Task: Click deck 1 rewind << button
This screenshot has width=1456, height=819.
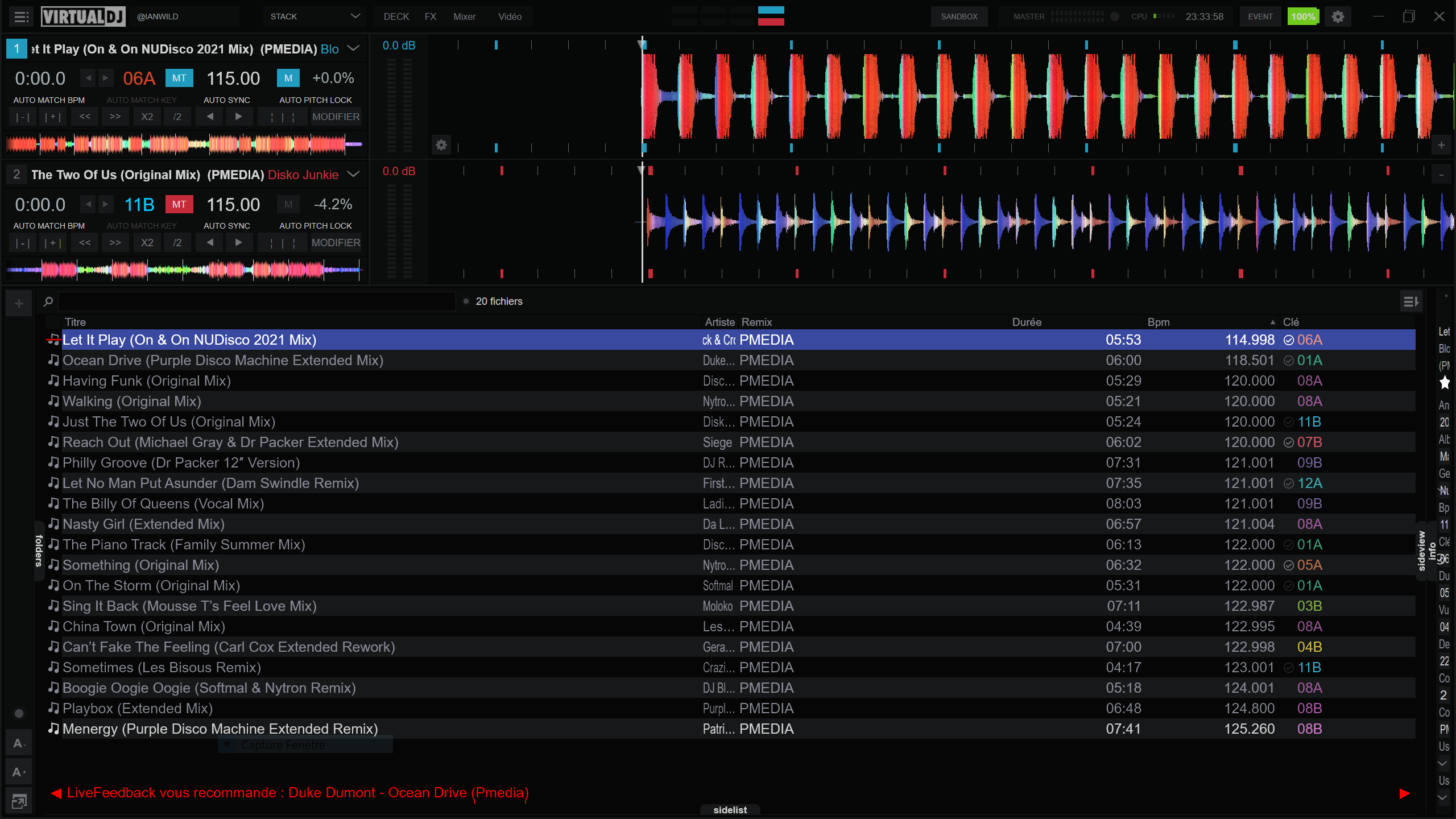Action: point(85,117)
